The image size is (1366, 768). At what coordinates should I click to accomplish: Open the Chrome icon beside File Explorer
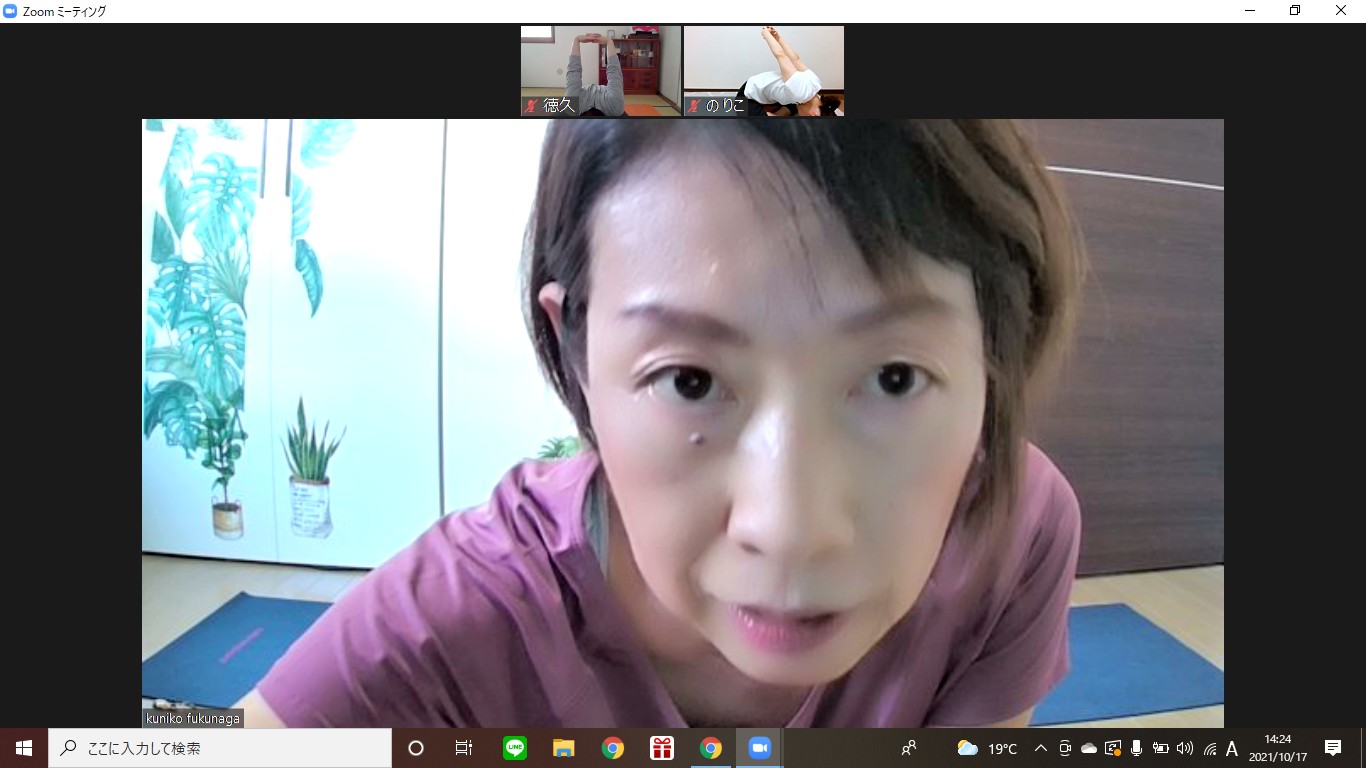(613, 748)
